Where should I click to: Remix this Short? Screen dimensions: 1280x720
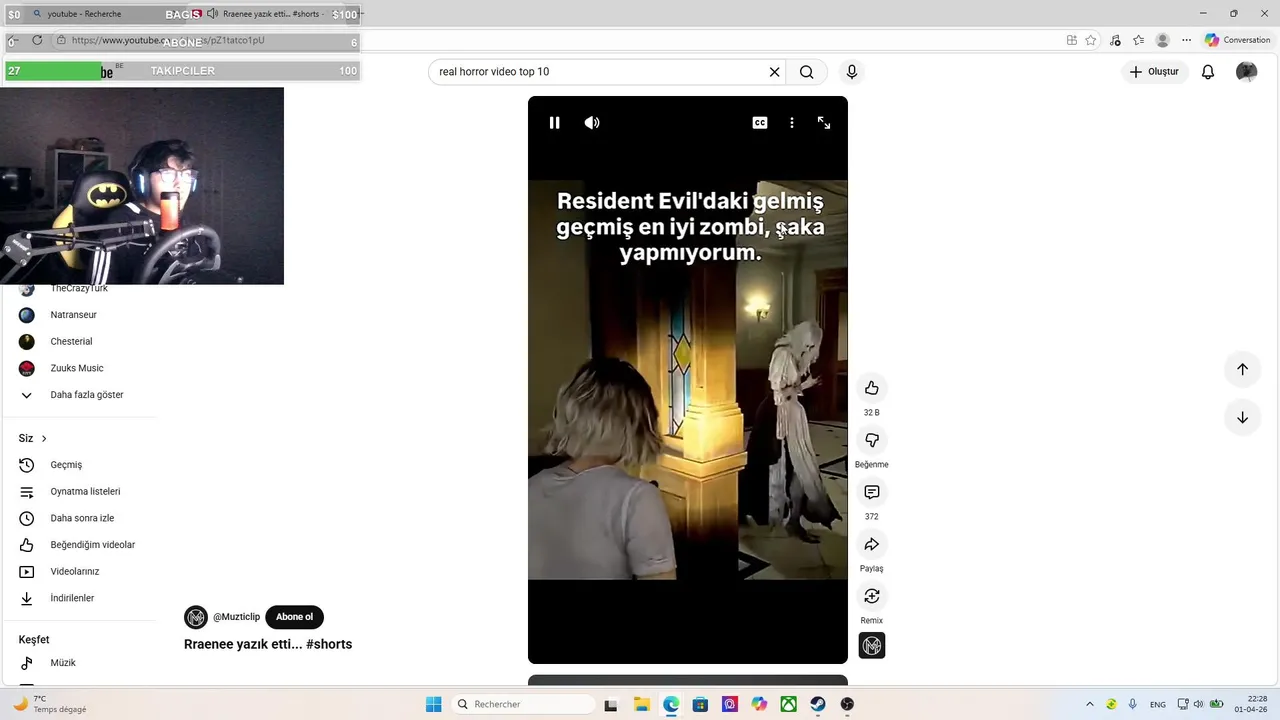coord(872,596)
